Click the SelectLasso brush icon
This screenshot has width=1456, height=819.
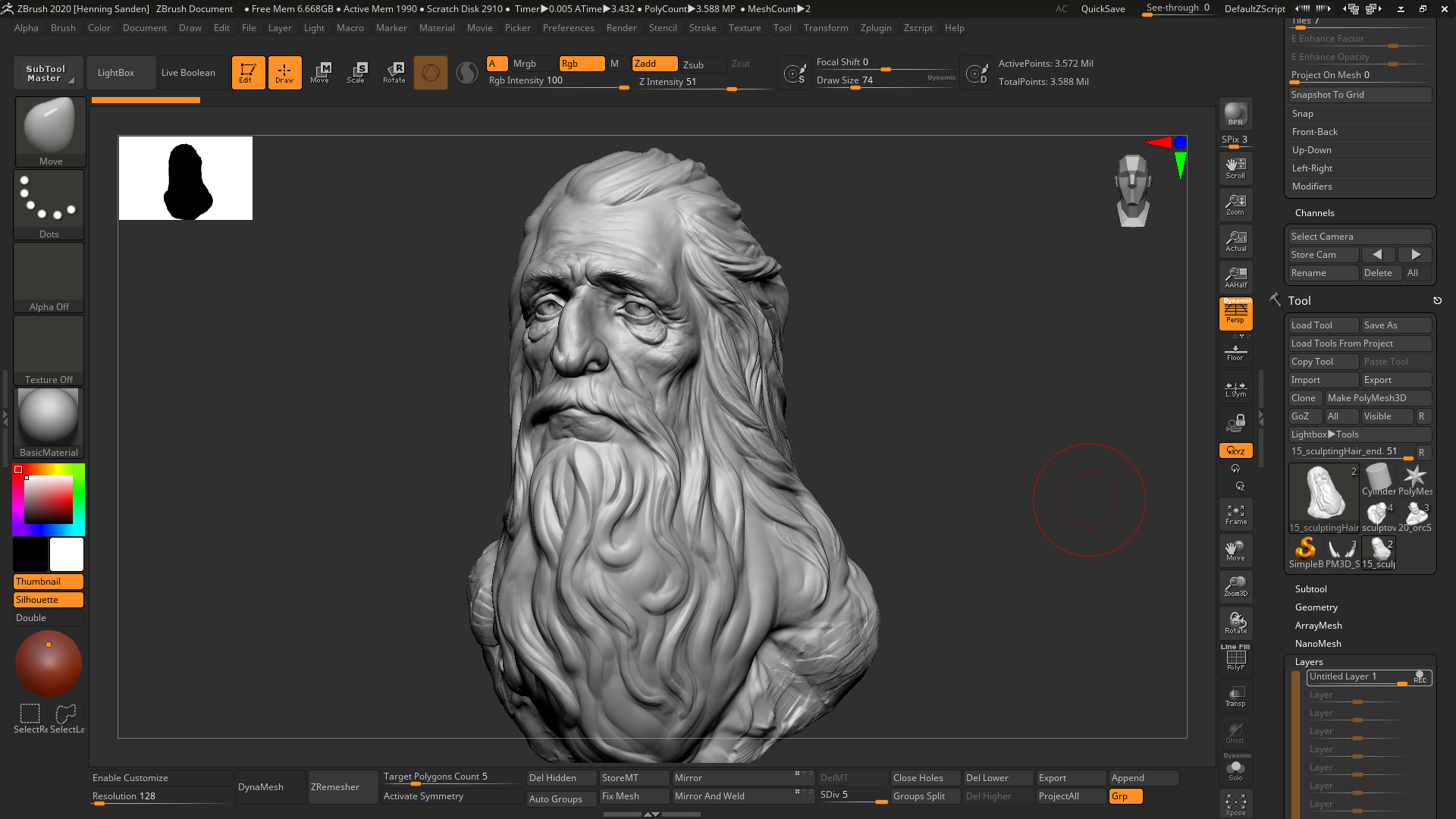(67, 718)
